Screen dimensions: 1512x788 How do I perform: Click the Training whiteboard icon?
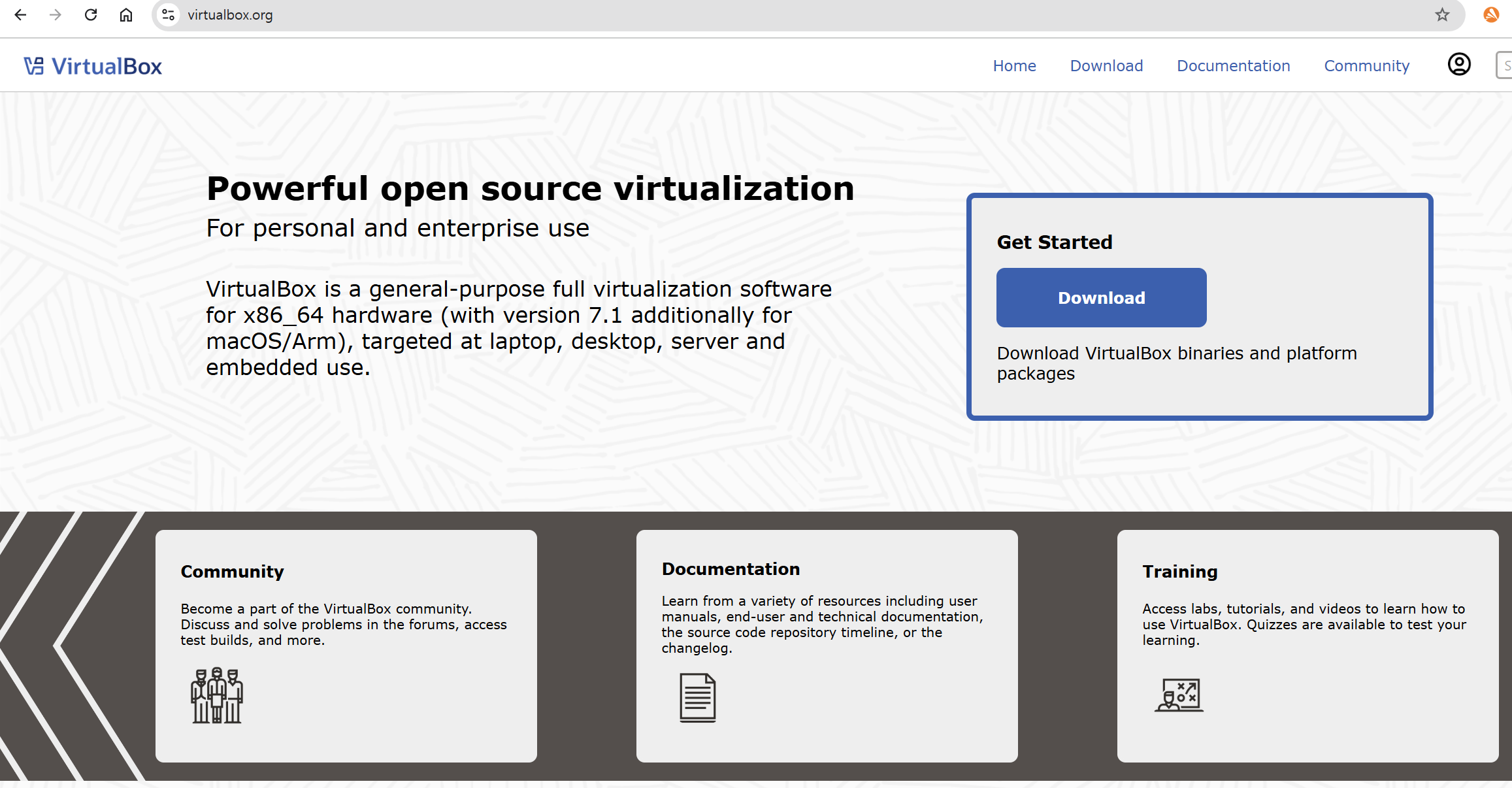tap(1179, 695)
